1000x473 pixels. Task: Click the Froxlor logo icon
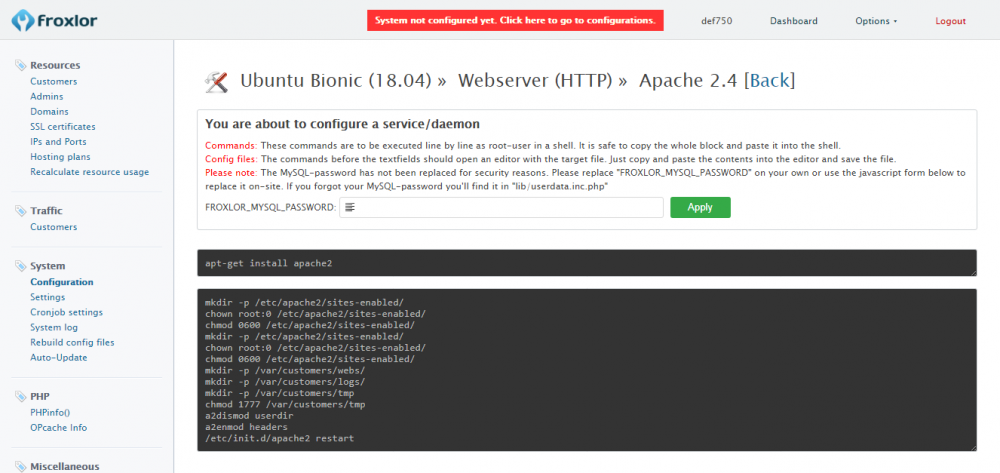coord(20,21)
